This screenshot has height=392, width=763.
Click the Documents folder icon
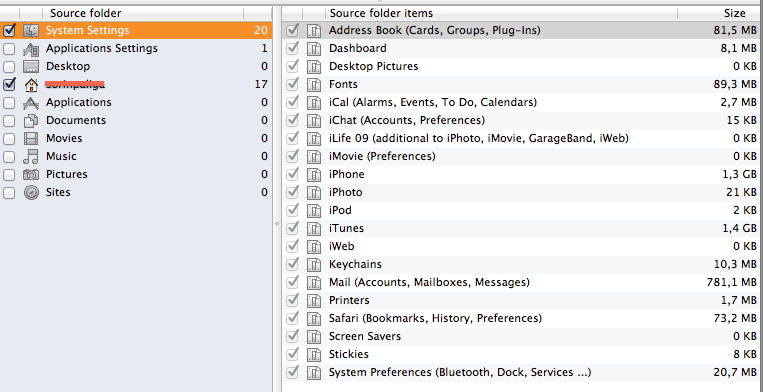coord(31,120)
